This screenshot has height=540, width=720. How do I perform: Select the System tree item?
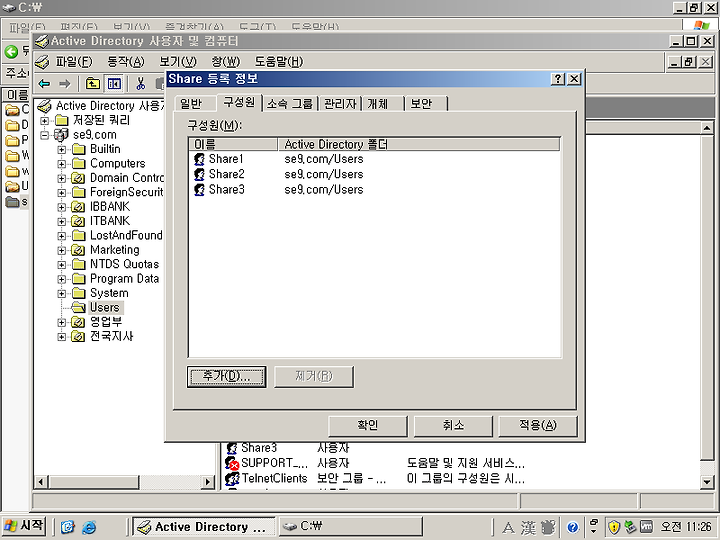point(109,293)
